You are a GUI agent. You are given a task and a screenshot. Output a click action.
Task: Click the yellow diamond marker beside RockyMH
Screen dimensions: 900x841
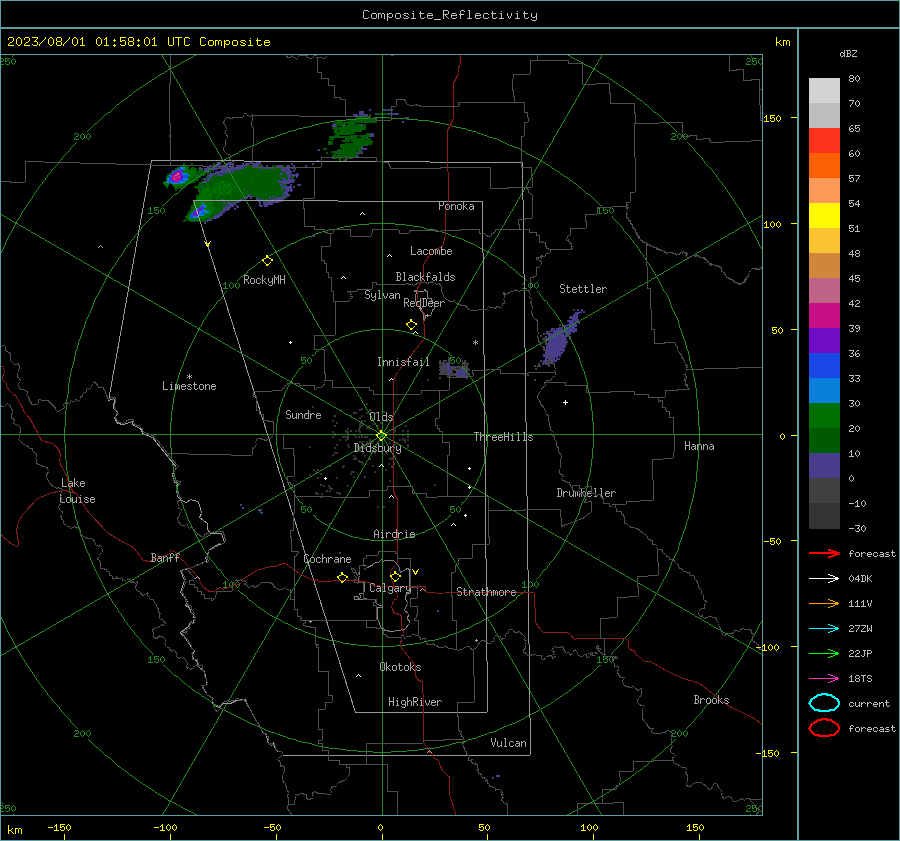(267, 261)
